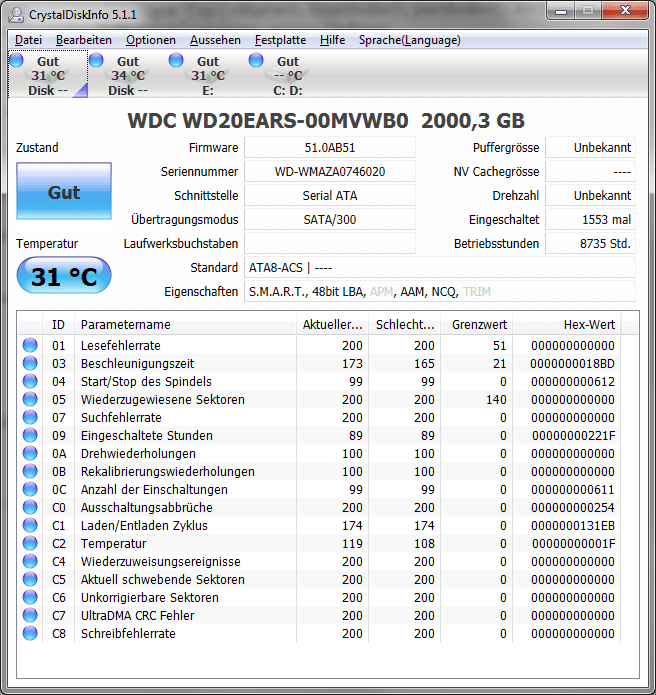656x695 pixels.
Task: Select the Eingeschaltete Stunden parameter name
Action: coord(147,435)
